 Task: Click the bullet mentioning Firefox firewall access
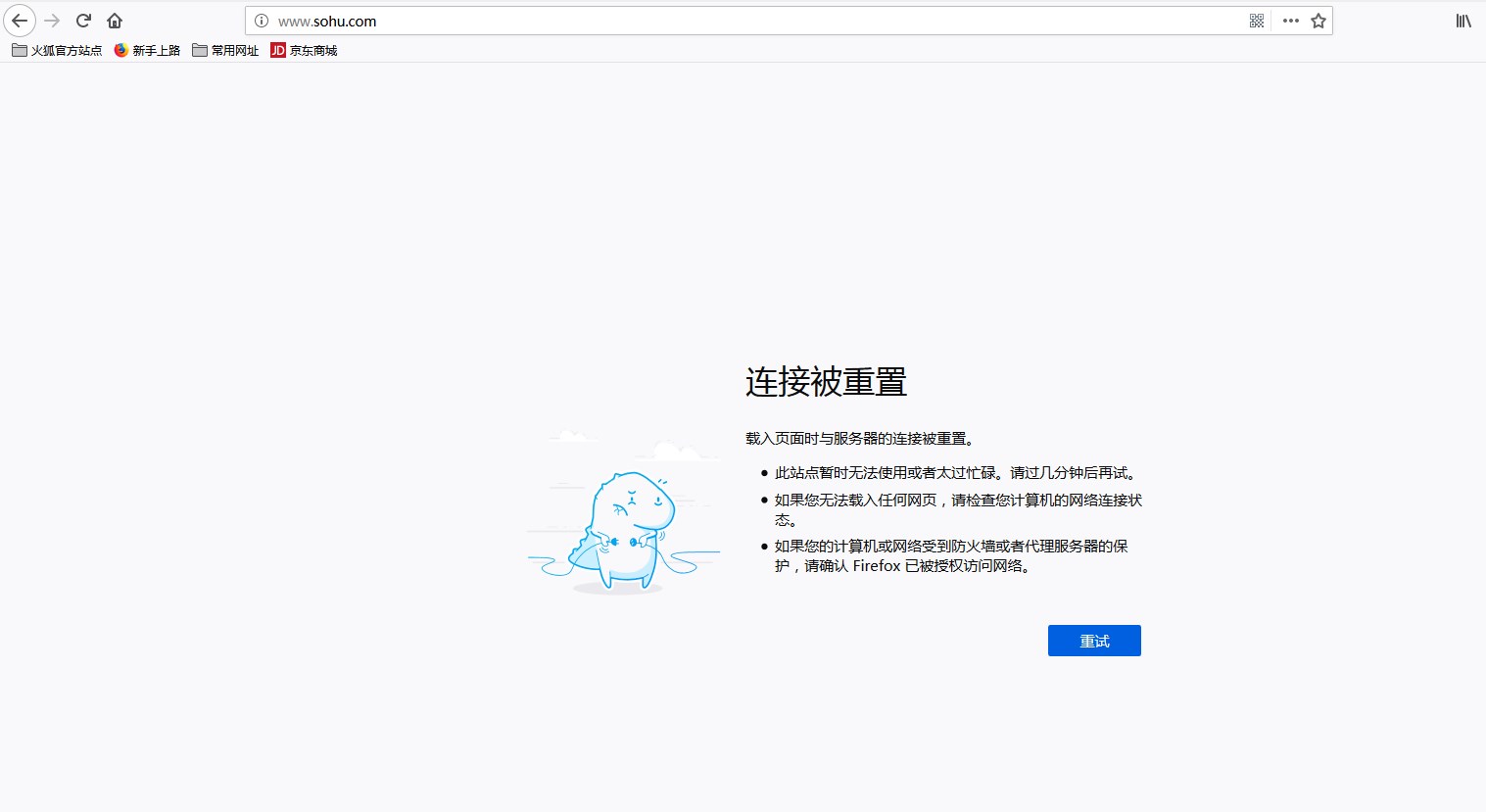coord(950,555)
